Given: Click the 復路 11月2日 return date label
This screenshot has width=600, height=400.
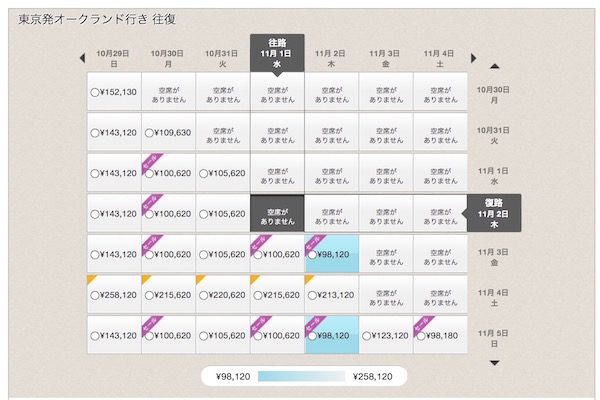Looking at the screenshot, I should 494,213.
